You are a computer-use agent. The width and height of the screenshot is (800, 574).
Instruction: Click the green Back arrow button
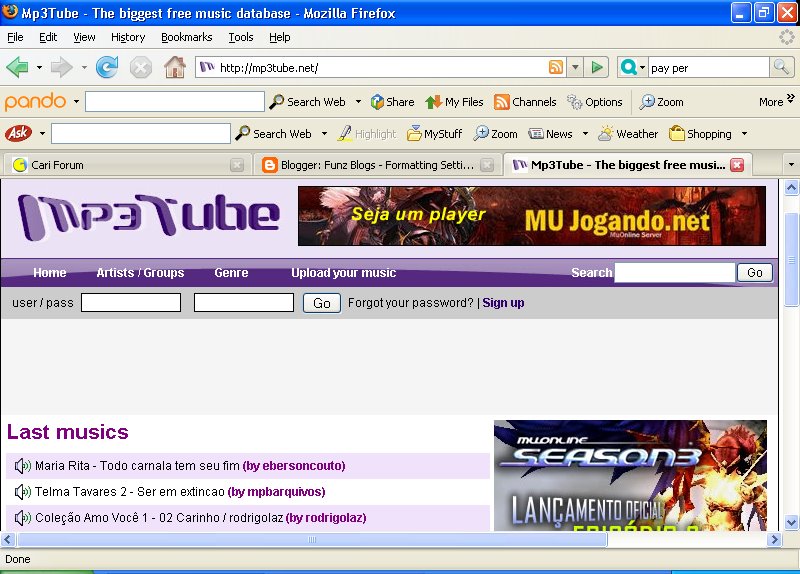coord(17,67)
